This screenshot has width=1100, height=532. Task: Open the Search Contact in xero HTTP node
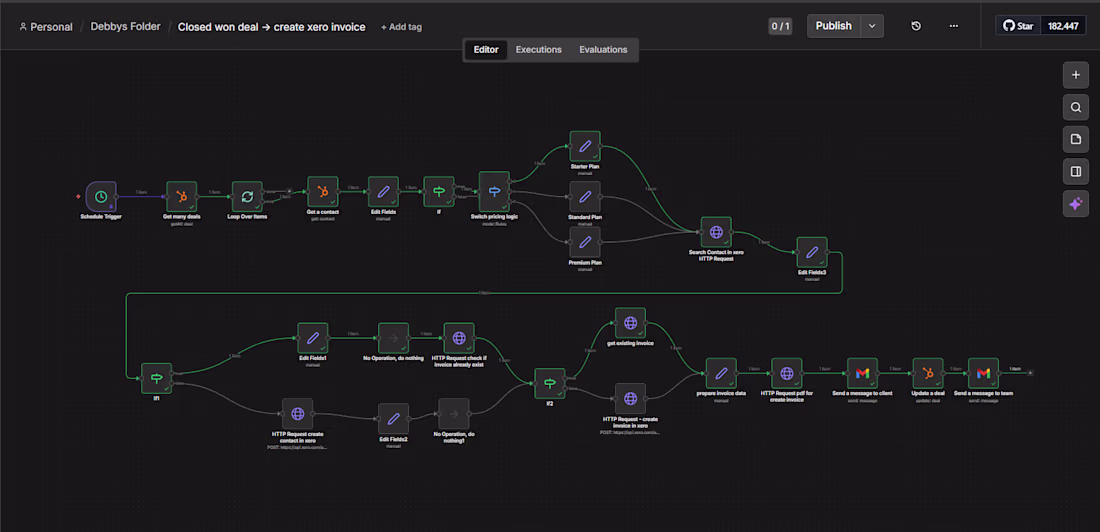716,232
